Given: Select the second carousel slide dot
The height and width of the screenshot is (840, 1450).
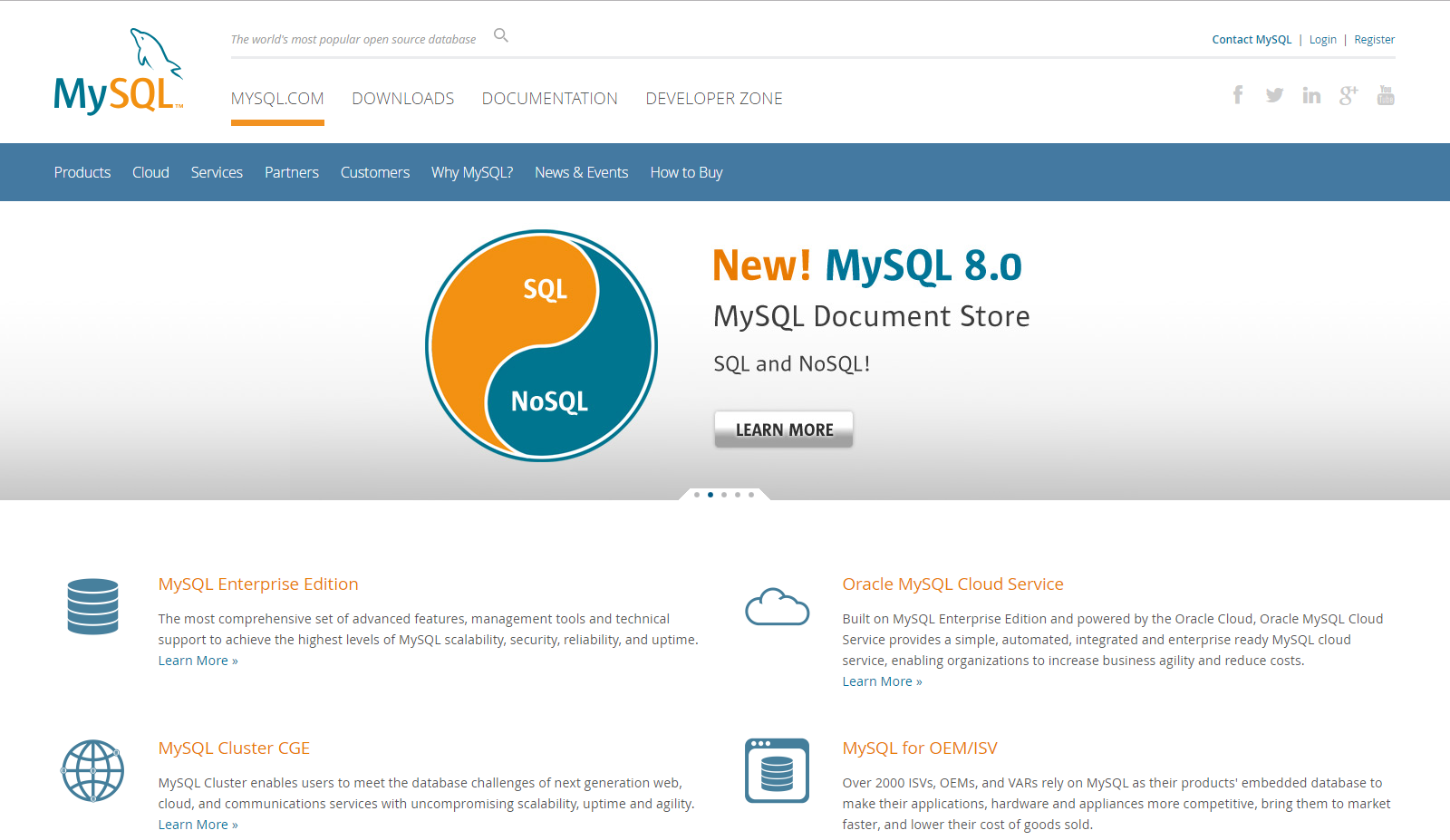Looking at the screenshot, I should (x=710, y=495).
